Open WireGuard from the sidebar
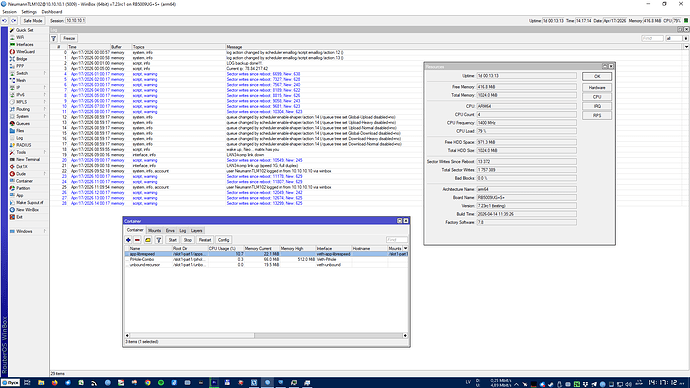This screenshot has height=388, width=690. (25, 51)
